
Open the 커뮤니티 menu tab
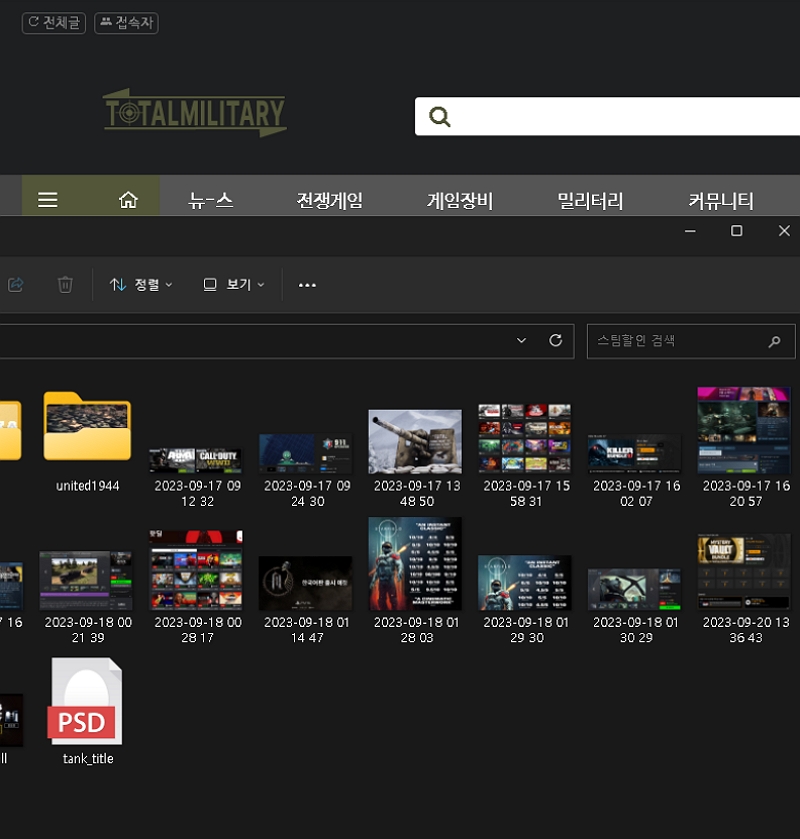coord(721,201)
